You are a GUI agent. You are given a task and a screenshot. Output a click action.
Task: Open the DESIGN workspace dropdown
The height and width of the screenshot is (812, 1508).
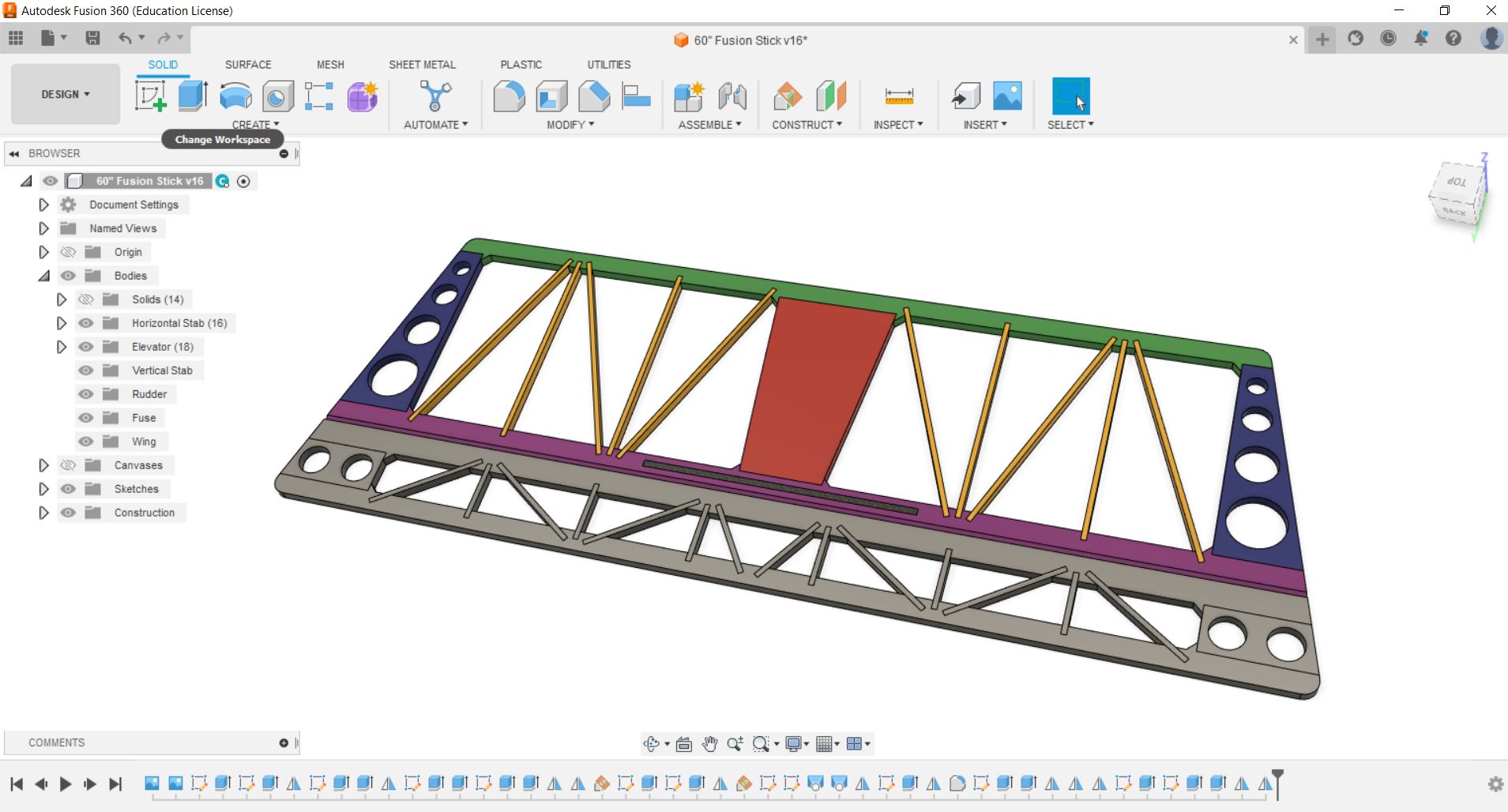pos(66,94)
